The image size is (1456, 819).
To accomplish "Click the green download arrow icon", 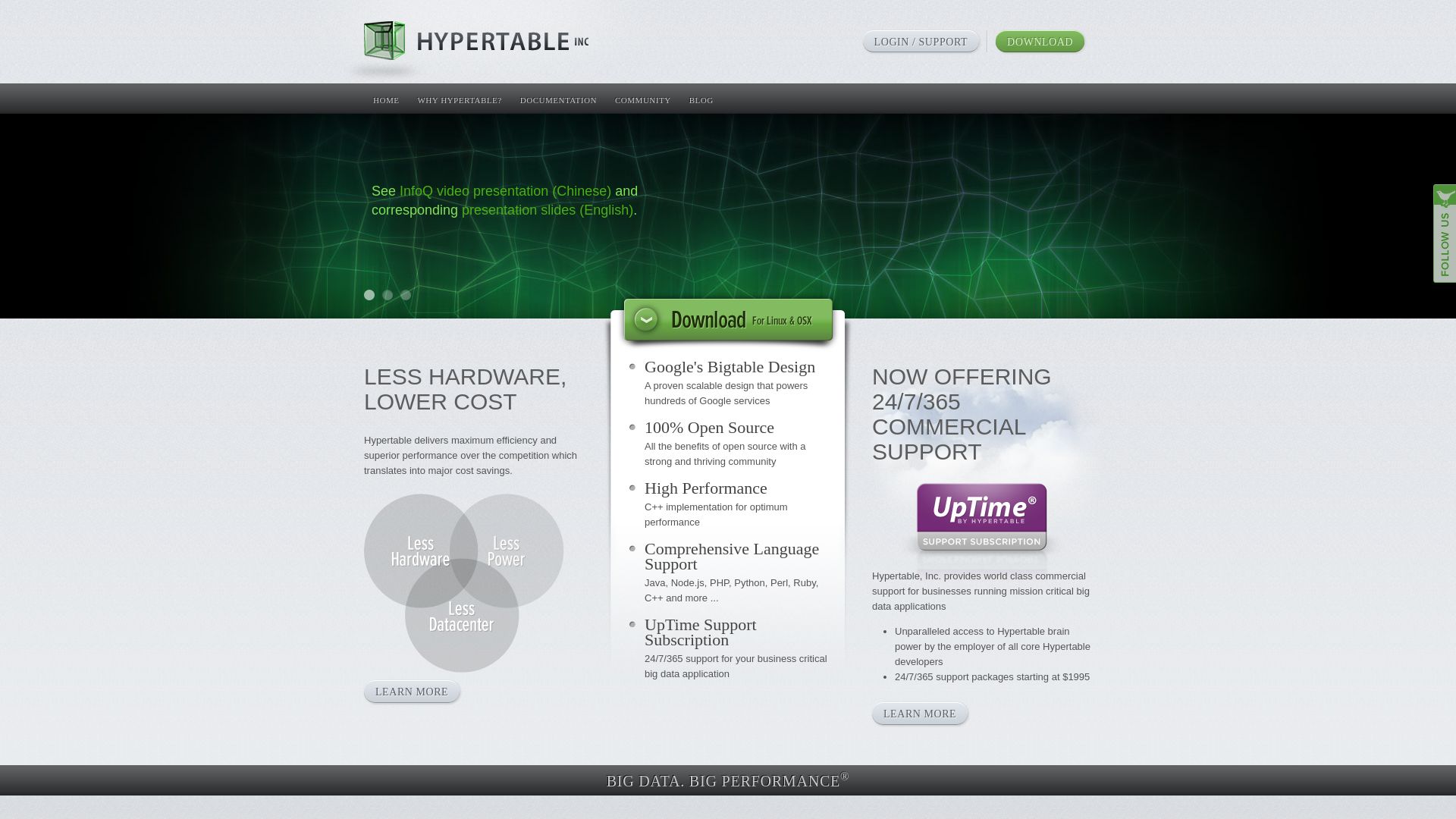I will pyautogui.click(x=647, y=319).
